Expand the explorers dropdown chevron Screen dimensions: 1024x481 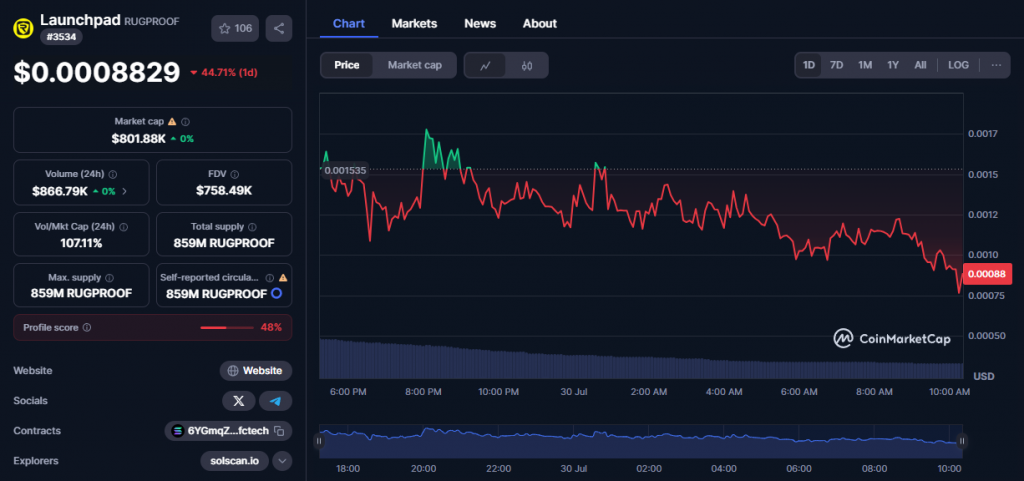click(x=282, y=461)
